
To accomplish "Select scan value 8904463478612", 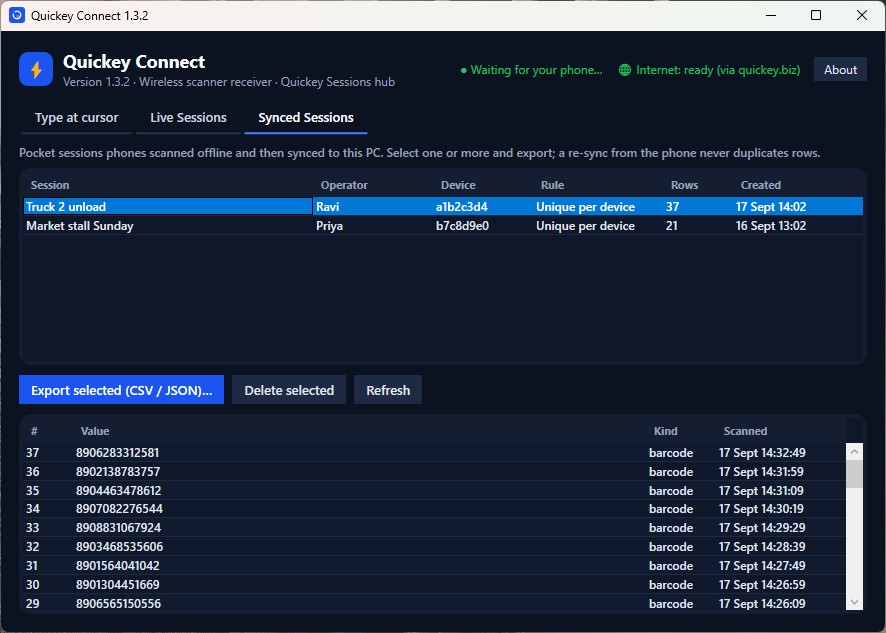I will click(x=434, y=491).
